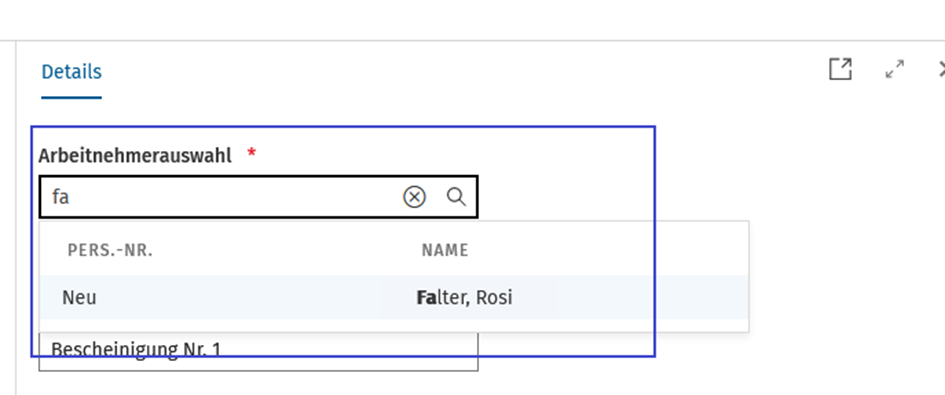Click the Arbeitnehmerauswahl field label

pyautogui.click(x=135, y=156)
